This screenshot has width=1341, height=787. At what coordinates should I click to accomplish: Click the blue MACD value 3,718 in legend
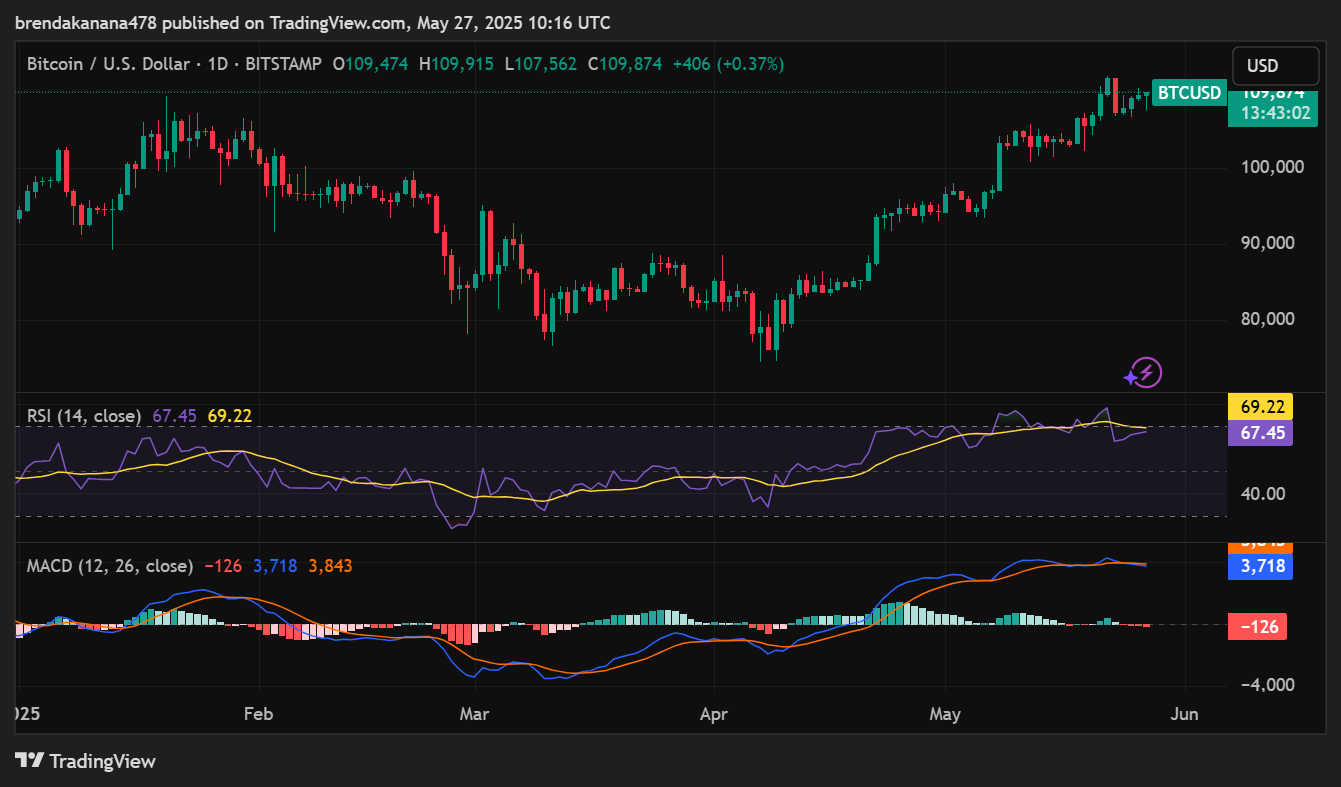pos(275,566)
